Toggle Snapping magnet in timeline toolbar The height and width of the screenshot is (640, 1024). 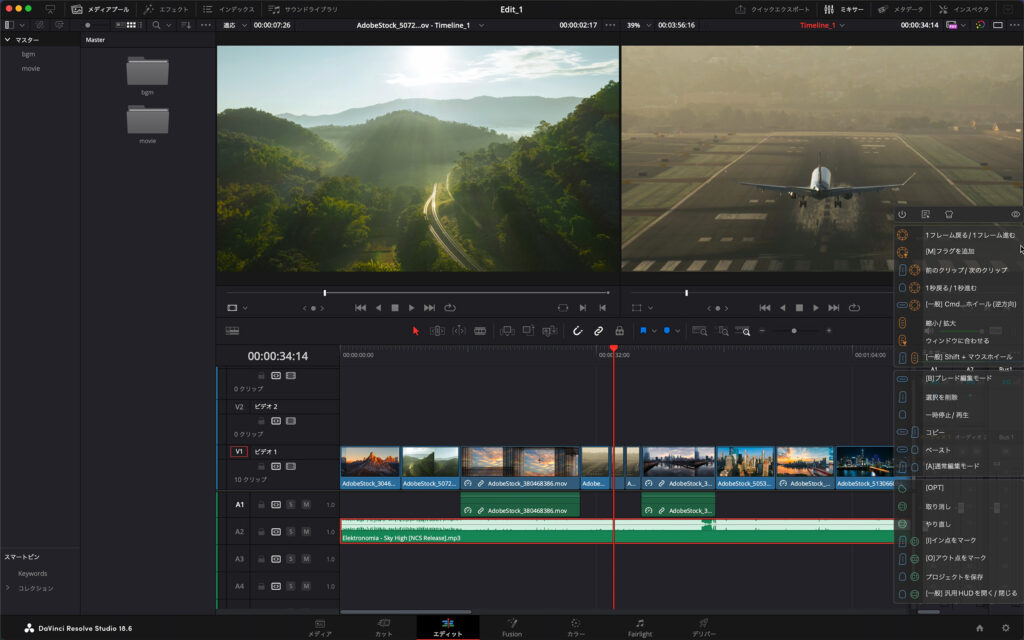[577, 331]
